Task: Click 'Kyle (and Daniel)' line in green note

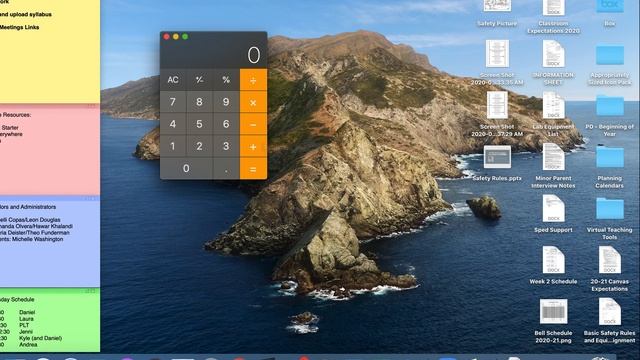Action: (x=40, y=338)
